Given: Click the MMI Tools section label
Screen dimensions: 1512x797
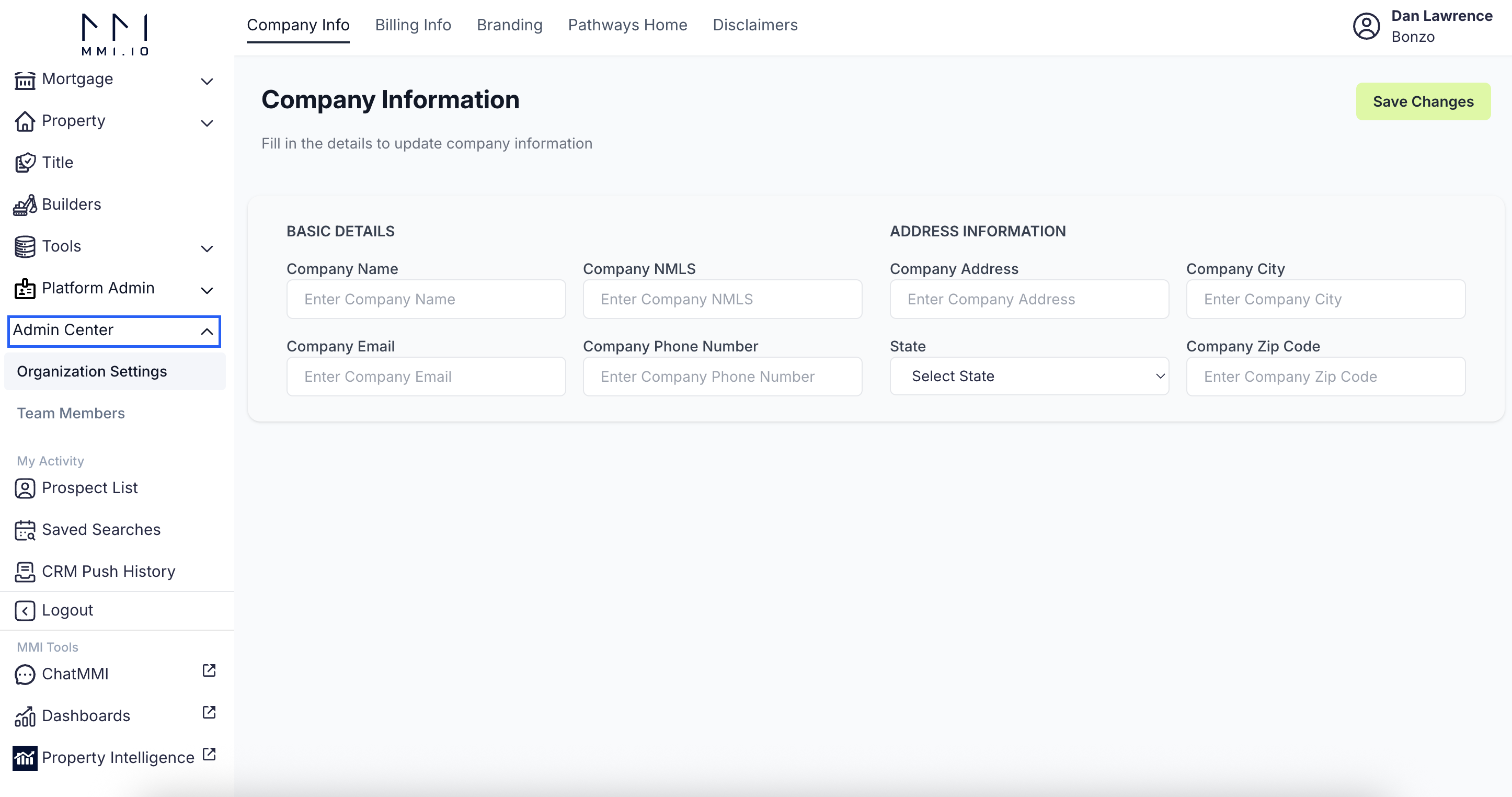Looking at the screenshot, I should pos(48,647).
